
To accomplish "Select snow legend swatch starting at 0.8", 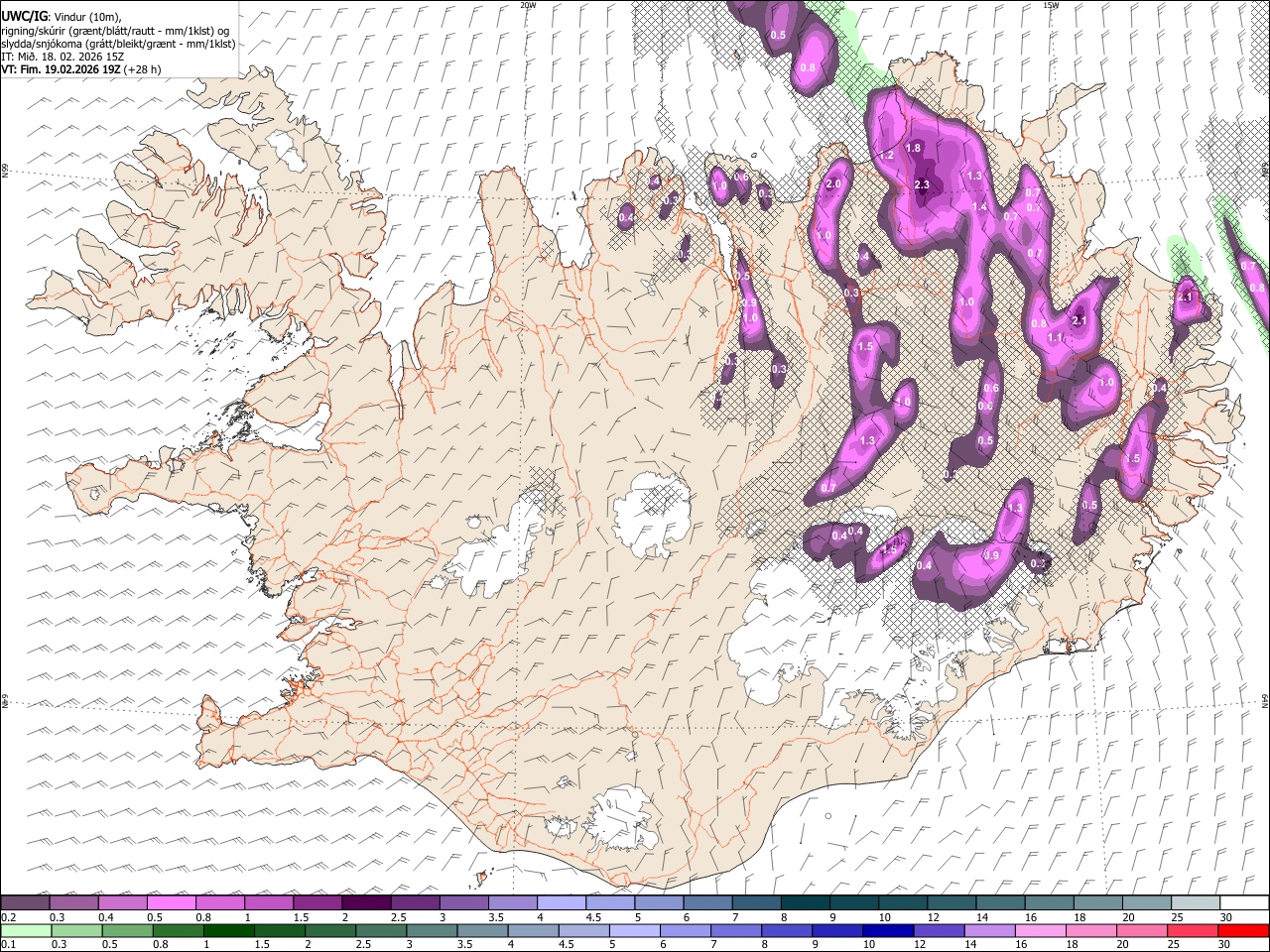I will click(x=219, y=903).
